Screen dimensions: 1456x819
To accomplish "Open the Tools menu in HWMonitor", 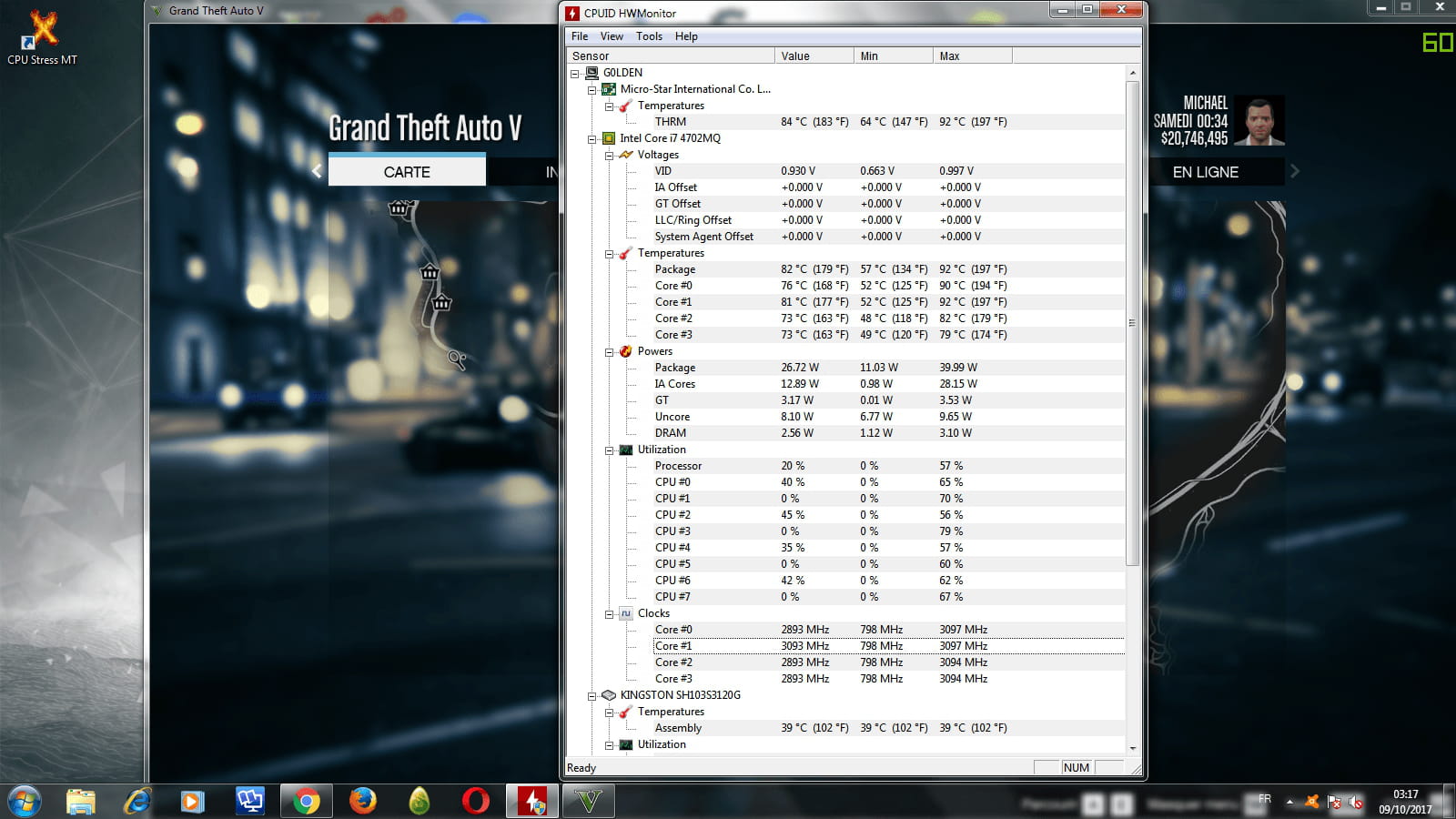I will 649,36.
